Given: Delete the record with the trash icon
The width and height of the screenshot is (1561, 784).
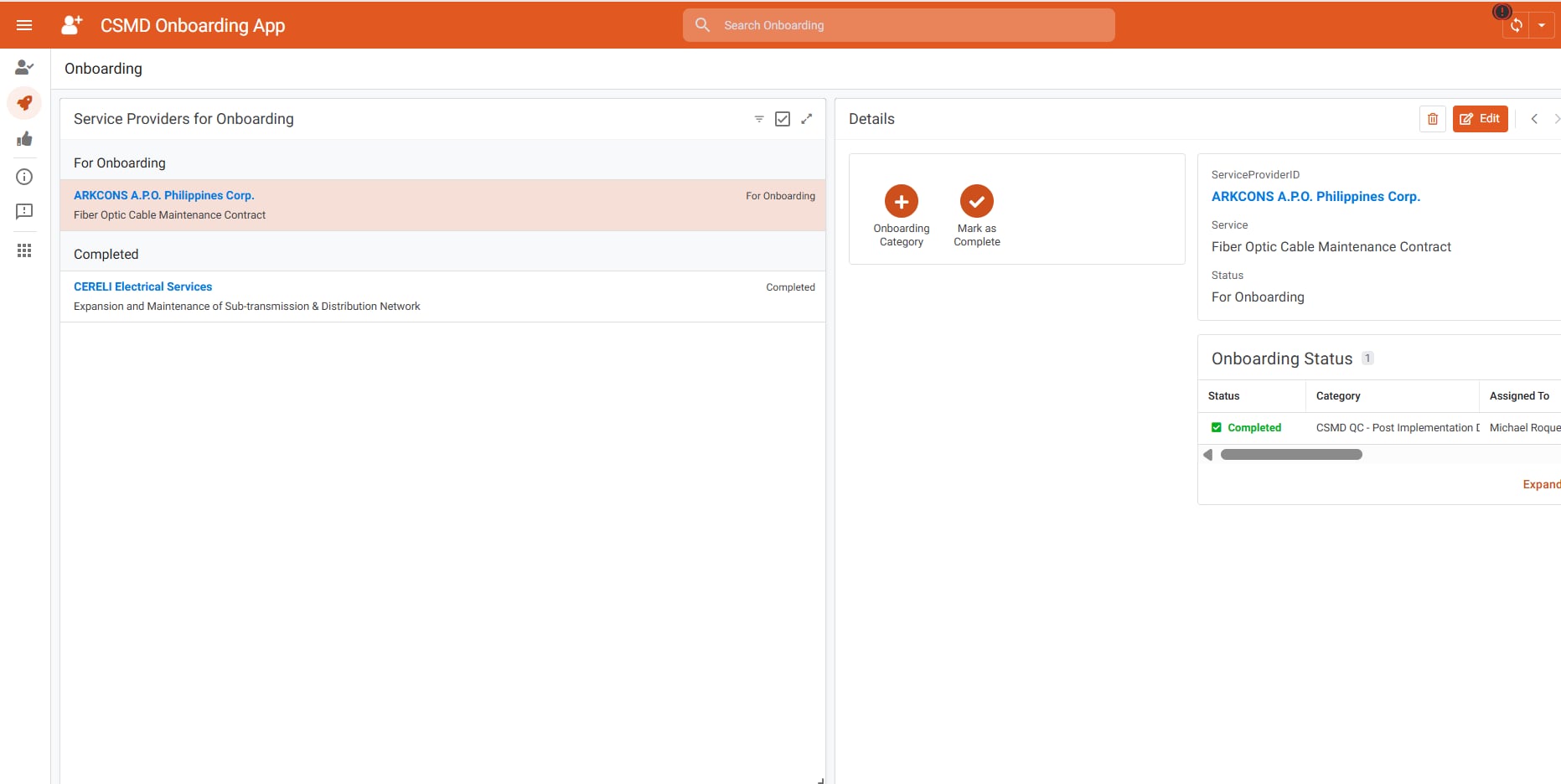Looking at the screenshot, I should (1433, 119).
